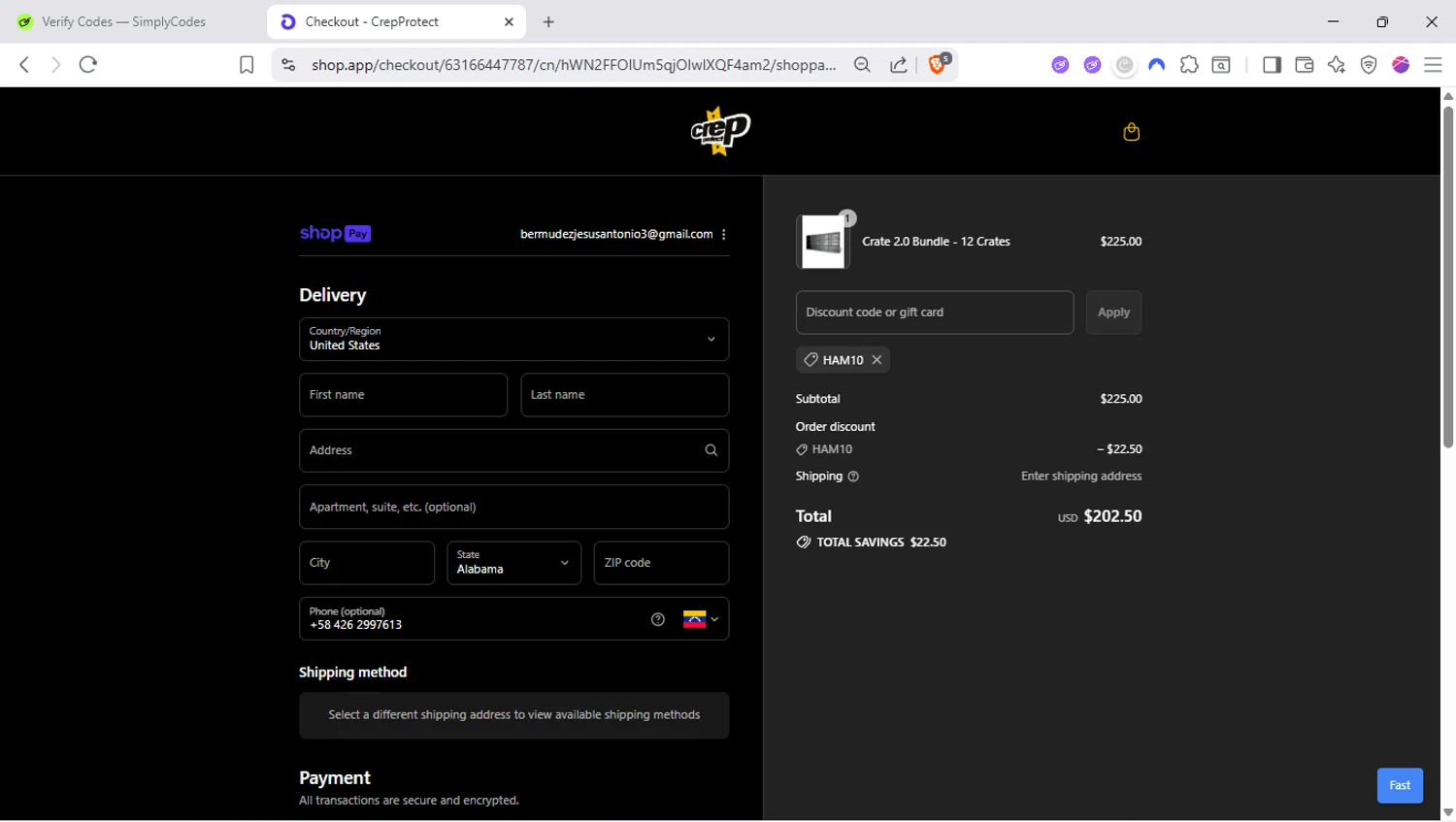Viewport: 1456px width, 822px height.
Task: Open the account options three-dot menu
Action: pos(724,234)
